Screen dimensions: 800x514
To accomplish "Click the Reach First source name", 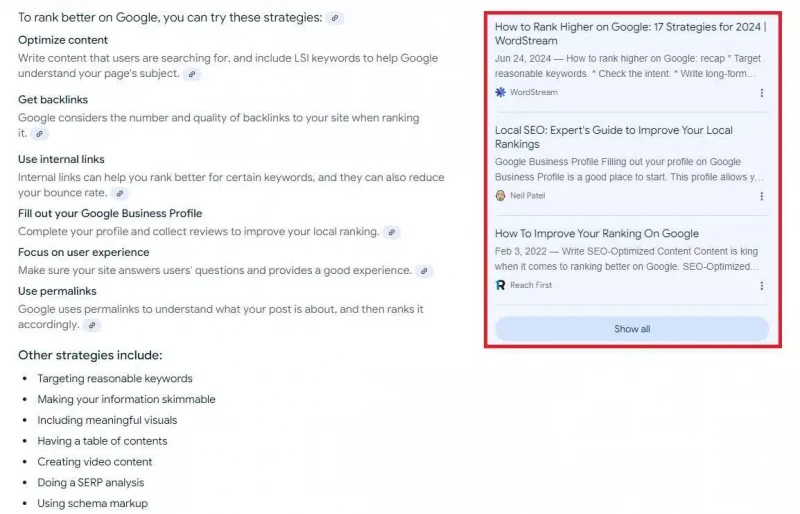I will (x=531, y=285).
